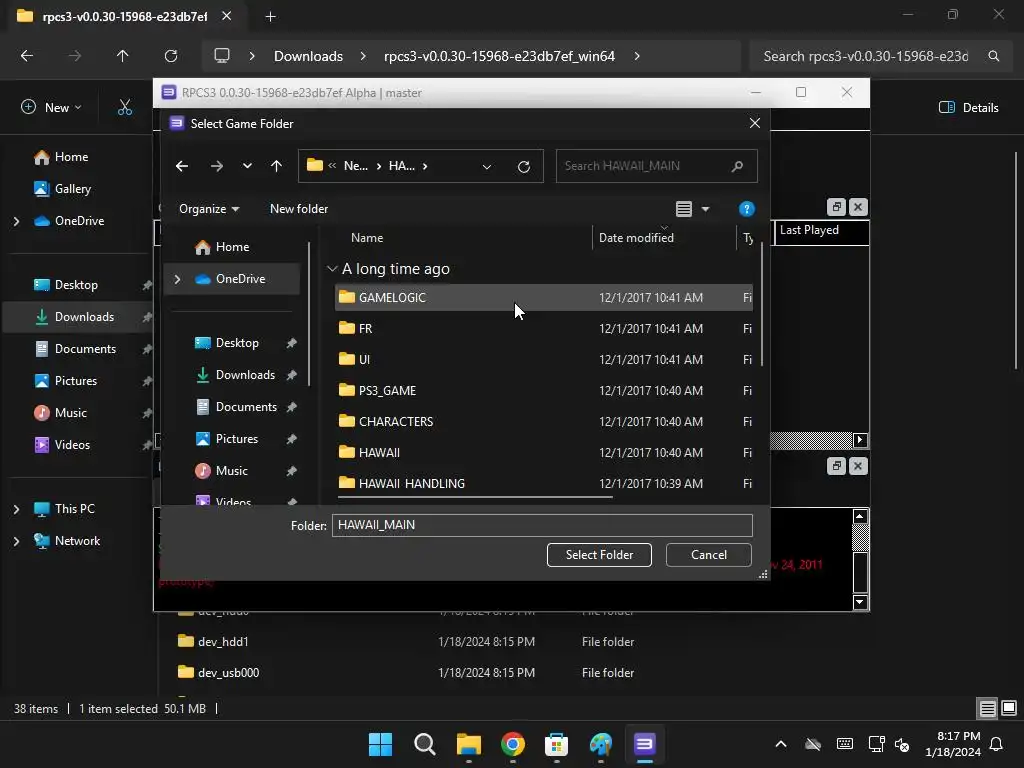Click New folder in dialog
1024x768 pixels.
pyautogui.click(x=299, y=209)
